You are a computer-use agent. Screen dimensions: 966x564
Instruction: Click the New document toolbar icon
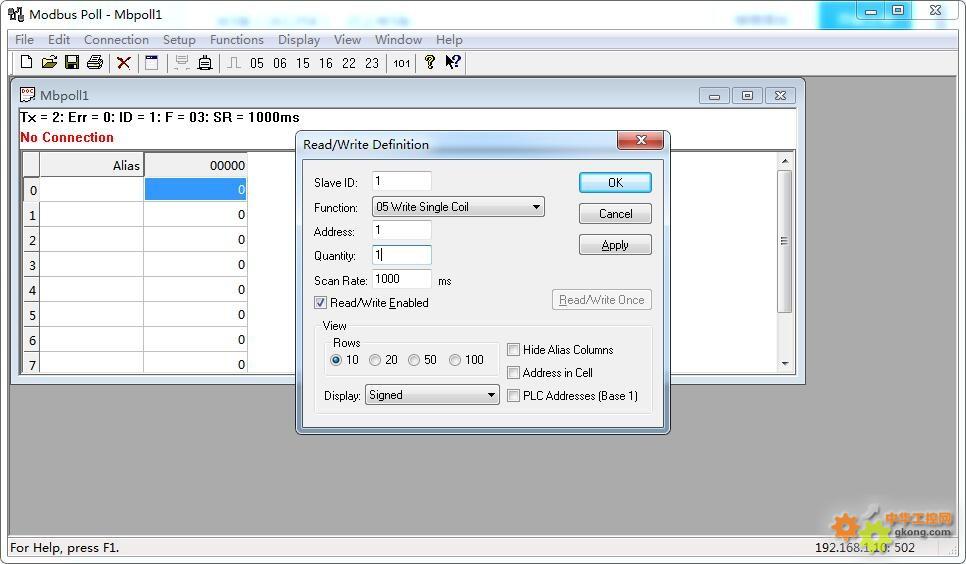tap(26, 62)
